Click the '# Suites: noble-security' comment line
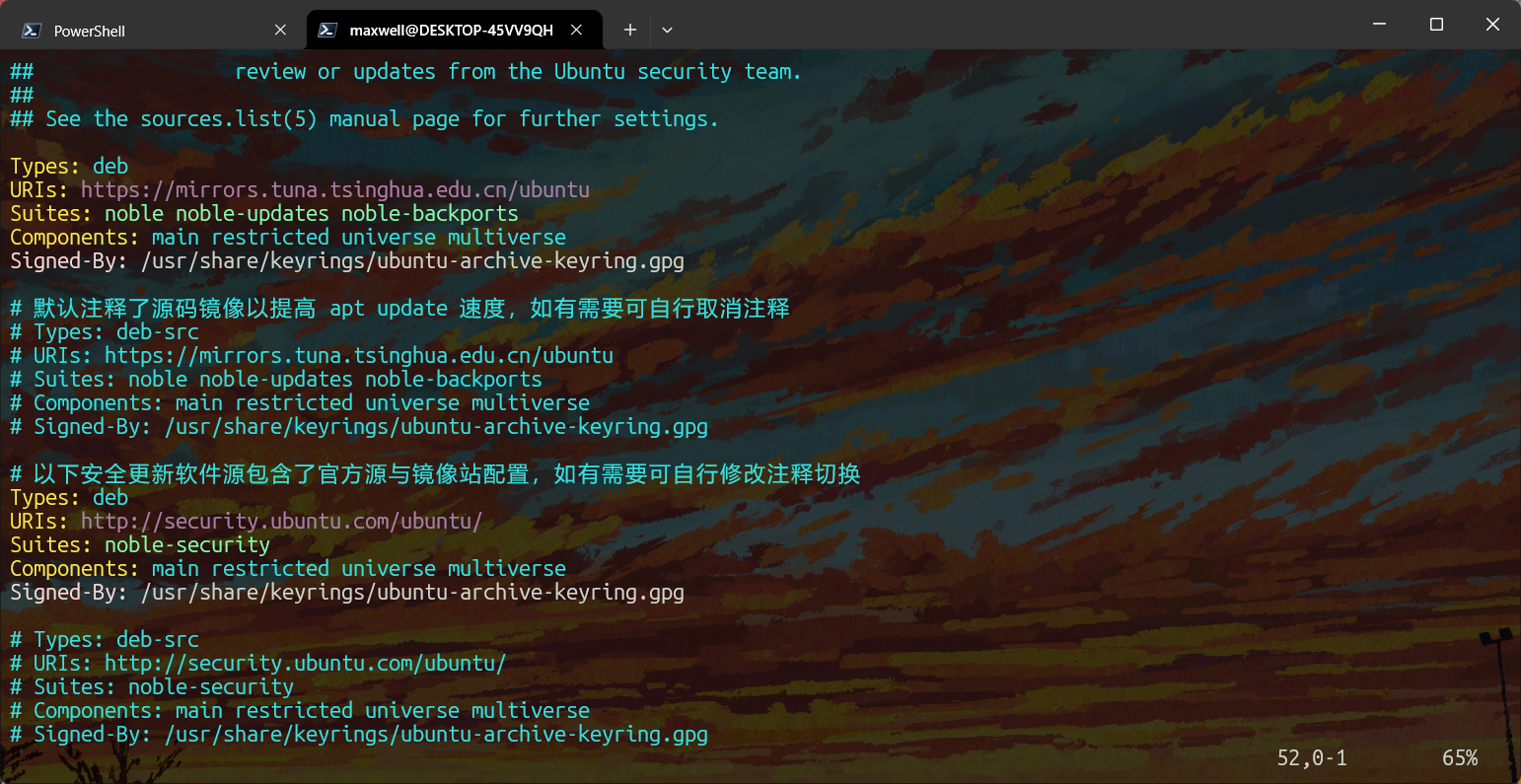 [152, 686]
